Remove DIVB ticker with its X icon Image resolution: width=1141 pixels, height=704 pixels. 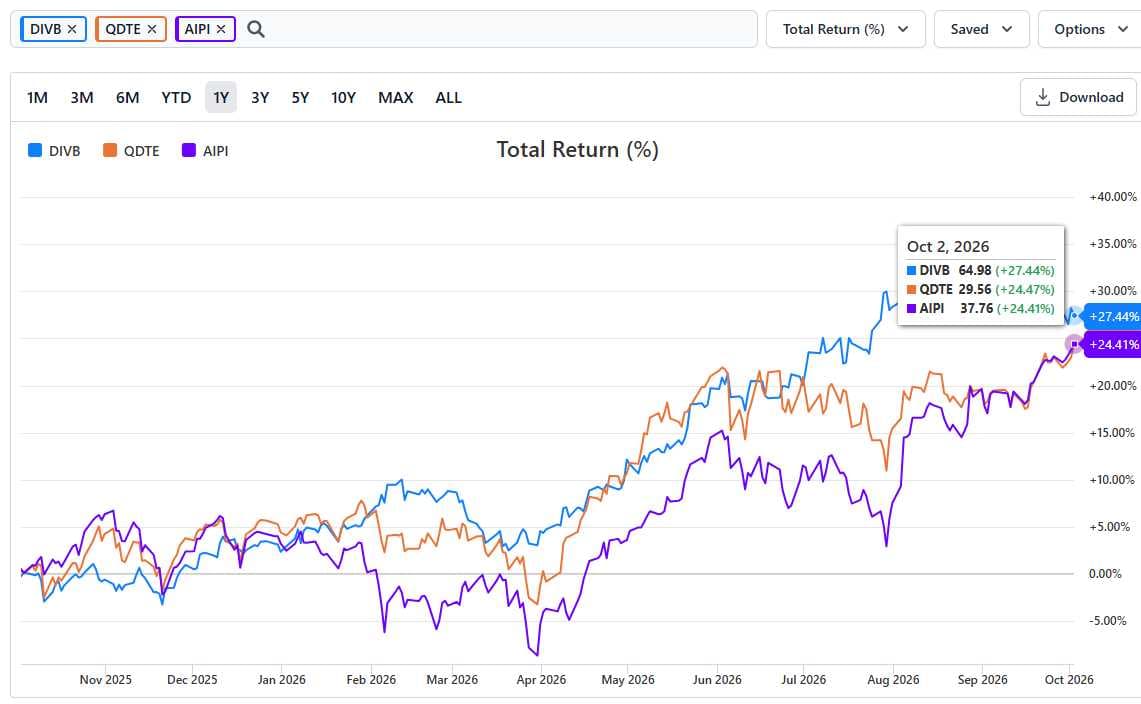click(x=72, y=29)
